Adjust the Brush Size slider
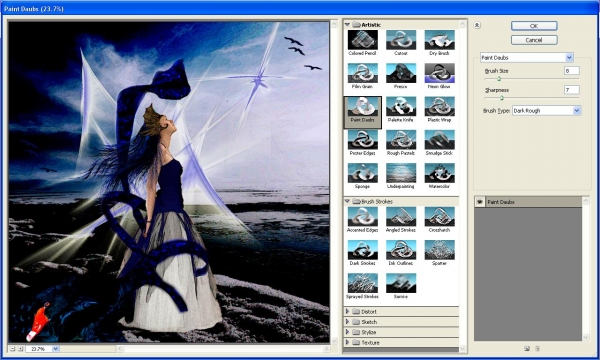600x360 pixels. [499, 79]
